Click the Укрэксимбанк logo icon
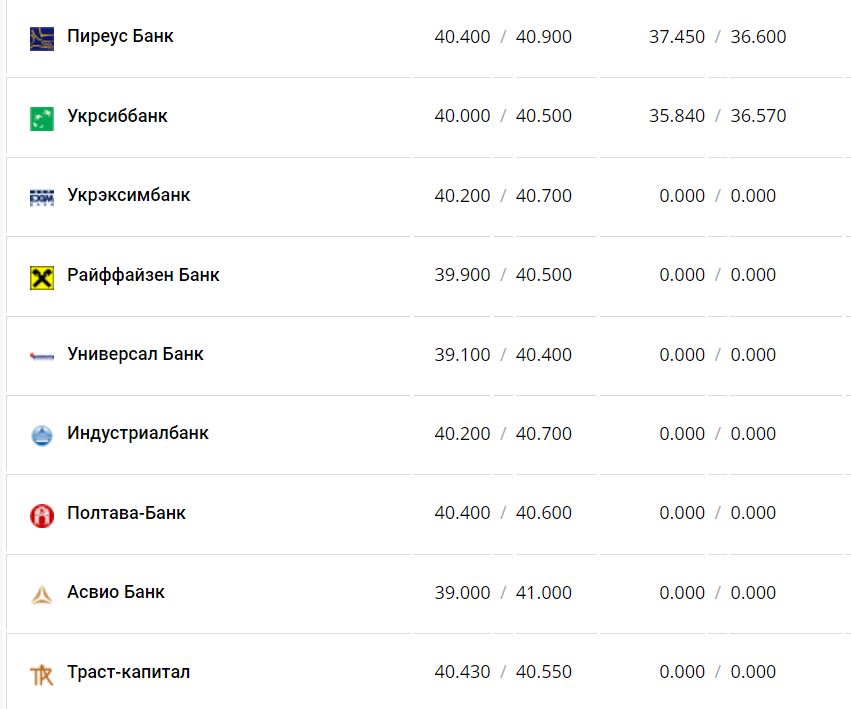 click(x=41, y=197)
